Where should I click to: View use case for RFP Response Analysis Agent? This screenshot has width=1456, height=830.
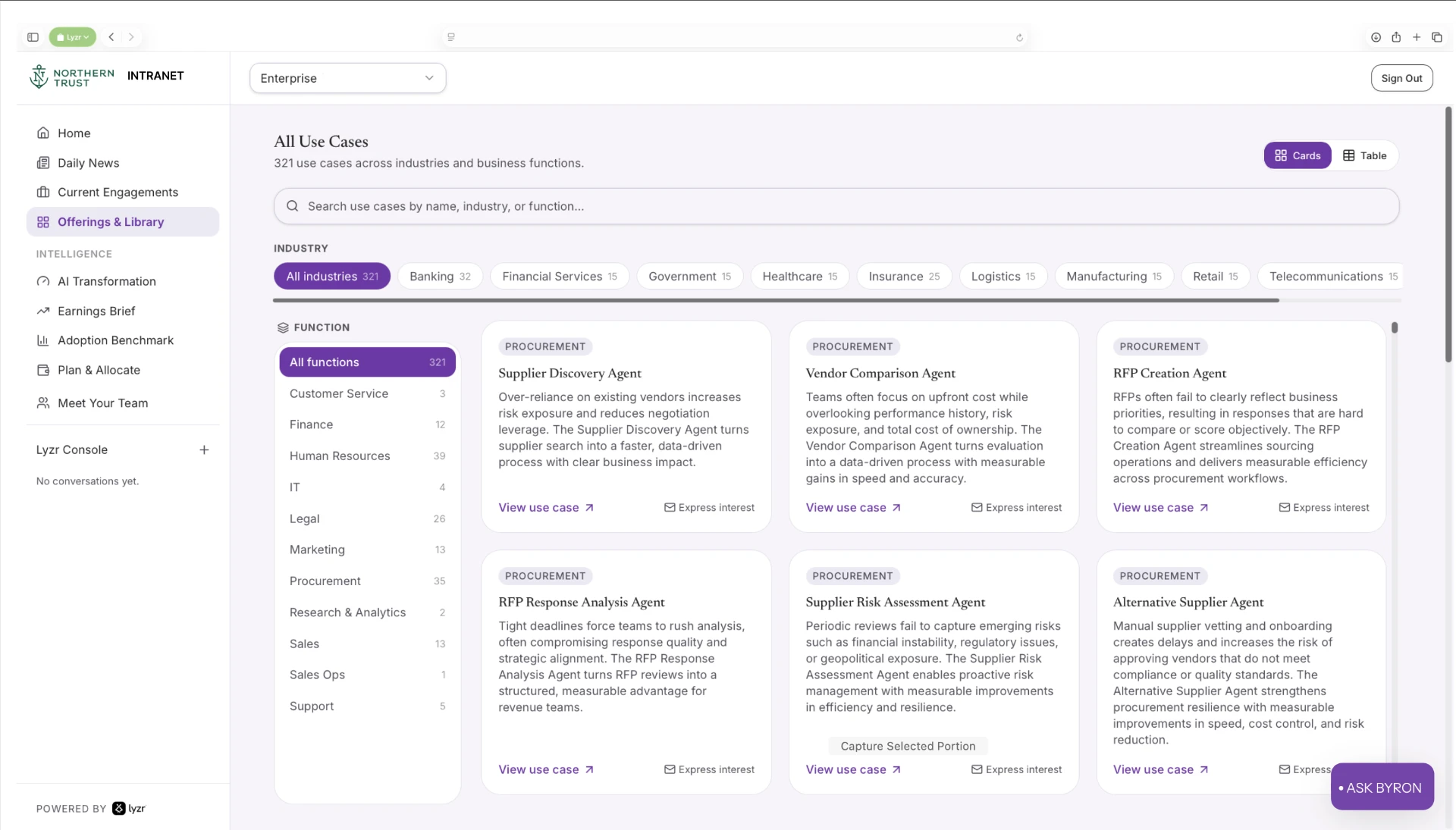pyautogui.click(x=546, y=770)
